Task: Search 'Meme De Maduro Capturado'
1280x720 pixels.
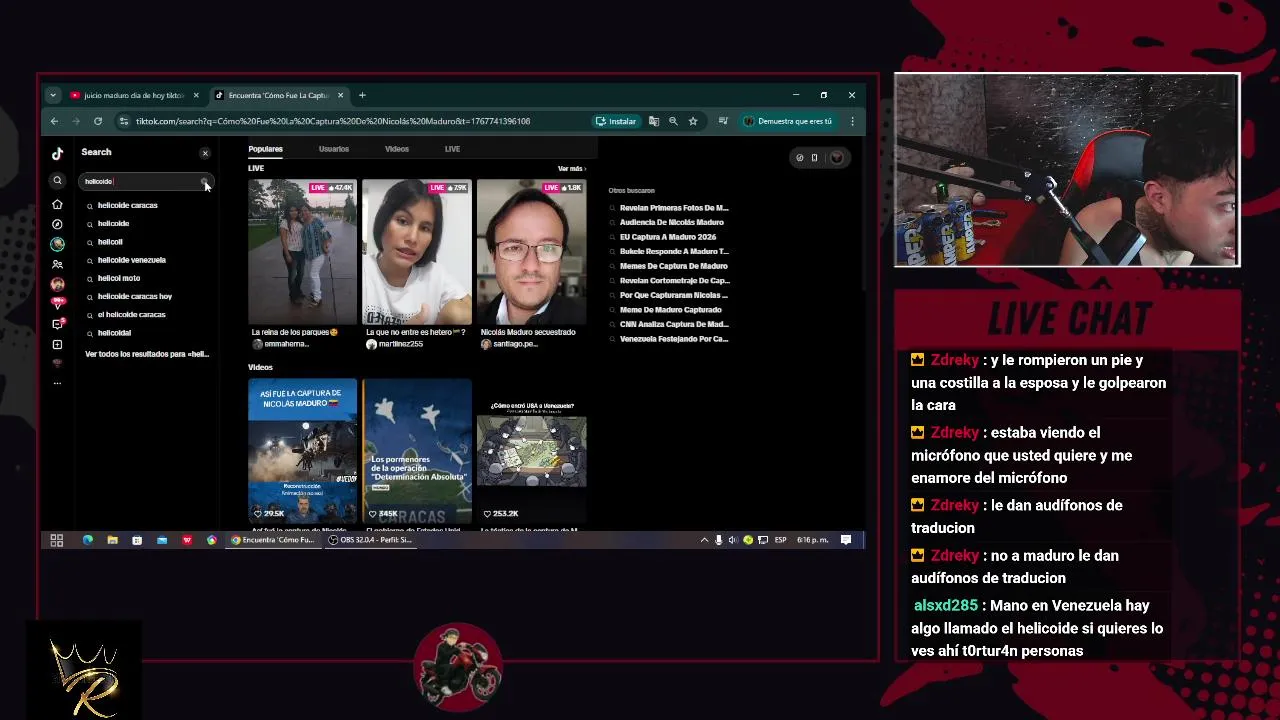Action: click(670, 310)
